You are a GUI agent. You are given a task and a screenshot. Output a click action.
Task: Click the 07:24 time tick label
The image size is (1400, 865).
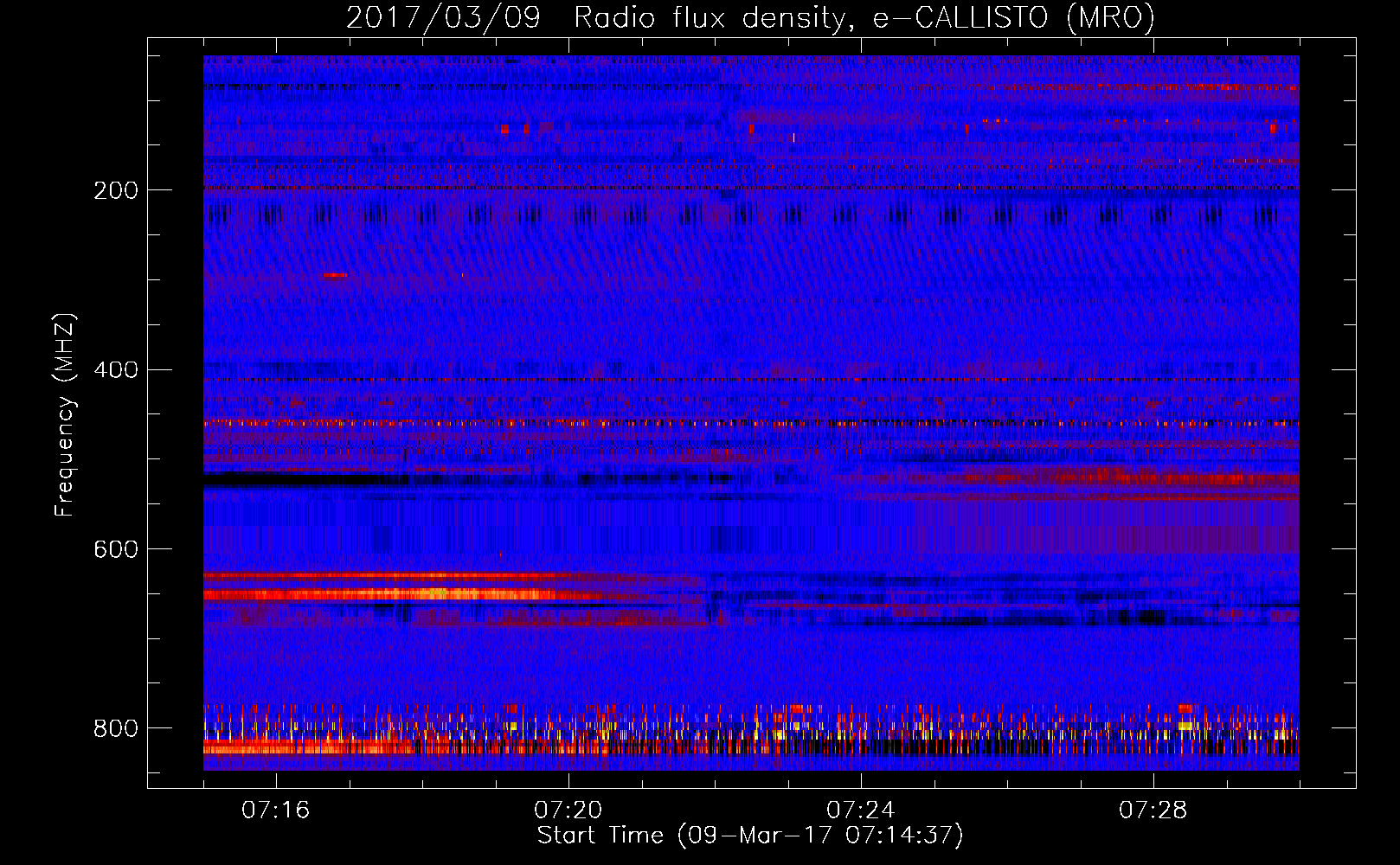coord(861,811)
